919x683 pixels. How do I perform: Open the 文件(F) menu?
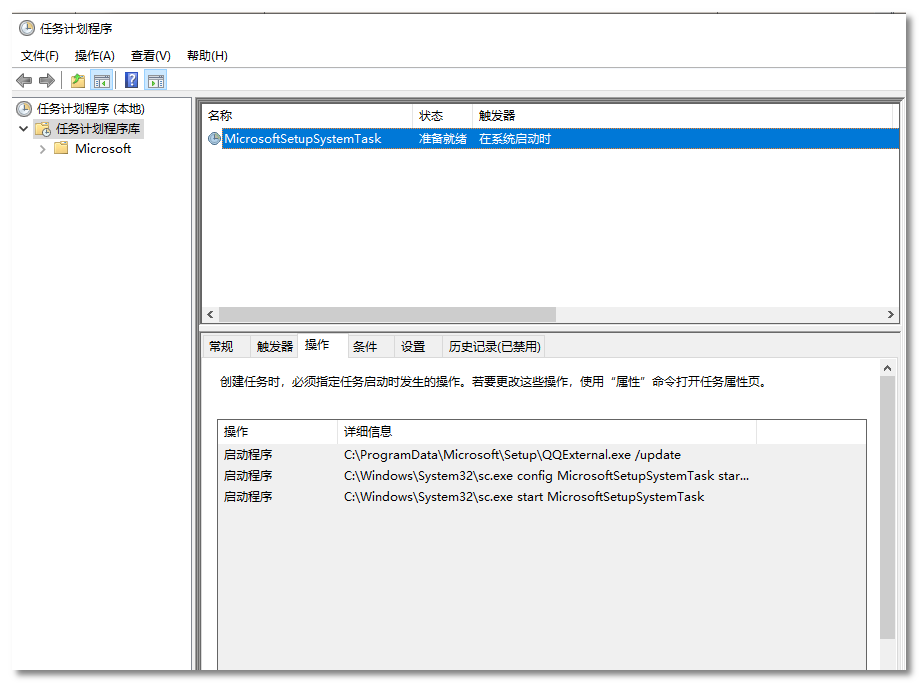pyautogui.click(x=40, y=56)
